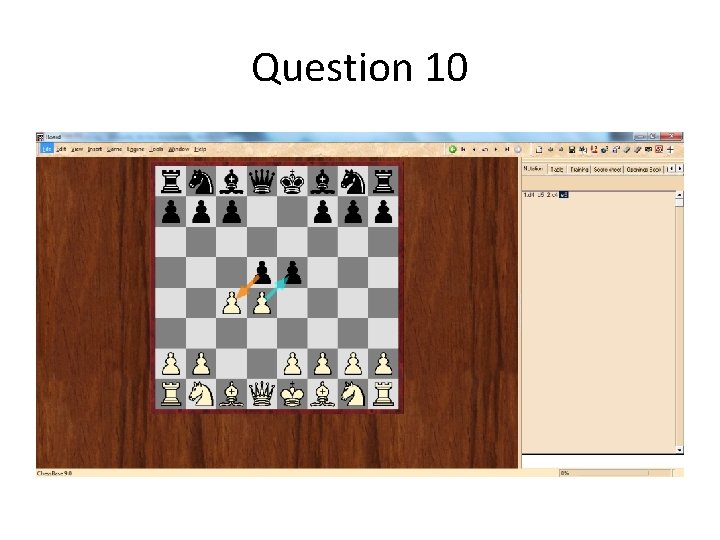The height and width of the screenshot is (540, 720).
Task: Select the black rook on a8
Action: pos(171,181)
